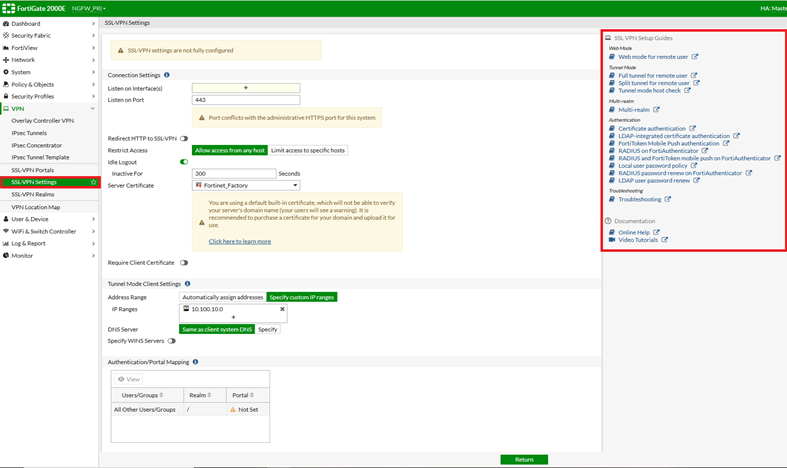Open IPsec Concentrator page
The width and height of the screenshot is (787, 468).
coord(37,145)
